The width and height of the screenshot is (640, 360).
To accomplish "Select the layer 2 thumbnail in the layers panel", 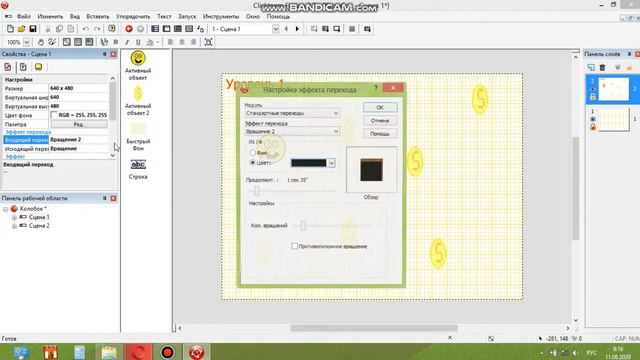I will pyautogui.click(x=613, y=89).
